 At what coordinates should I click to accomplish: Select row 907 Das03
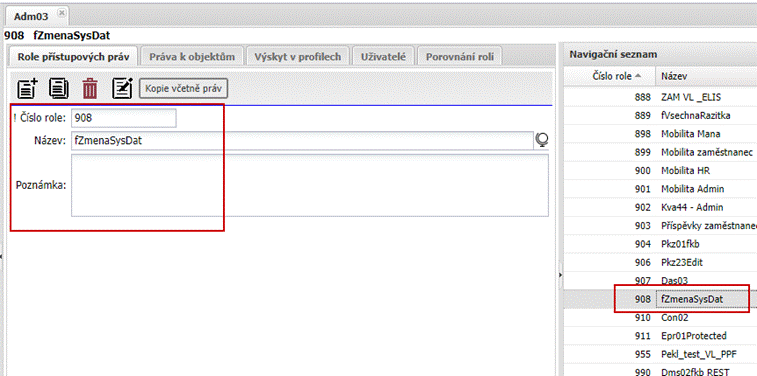tap(660, 280)
